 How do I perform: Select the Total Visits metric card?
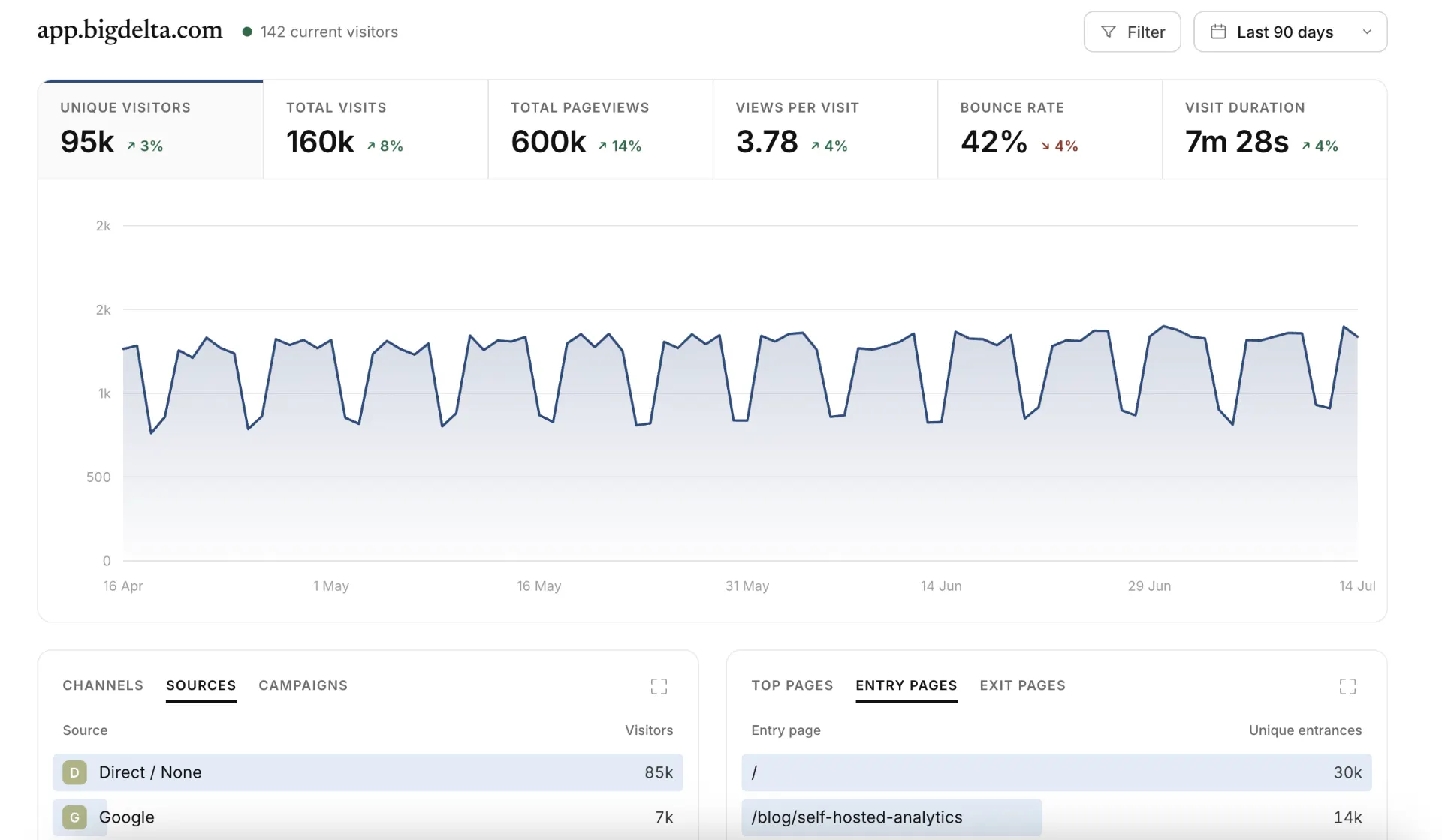point(376,129)
